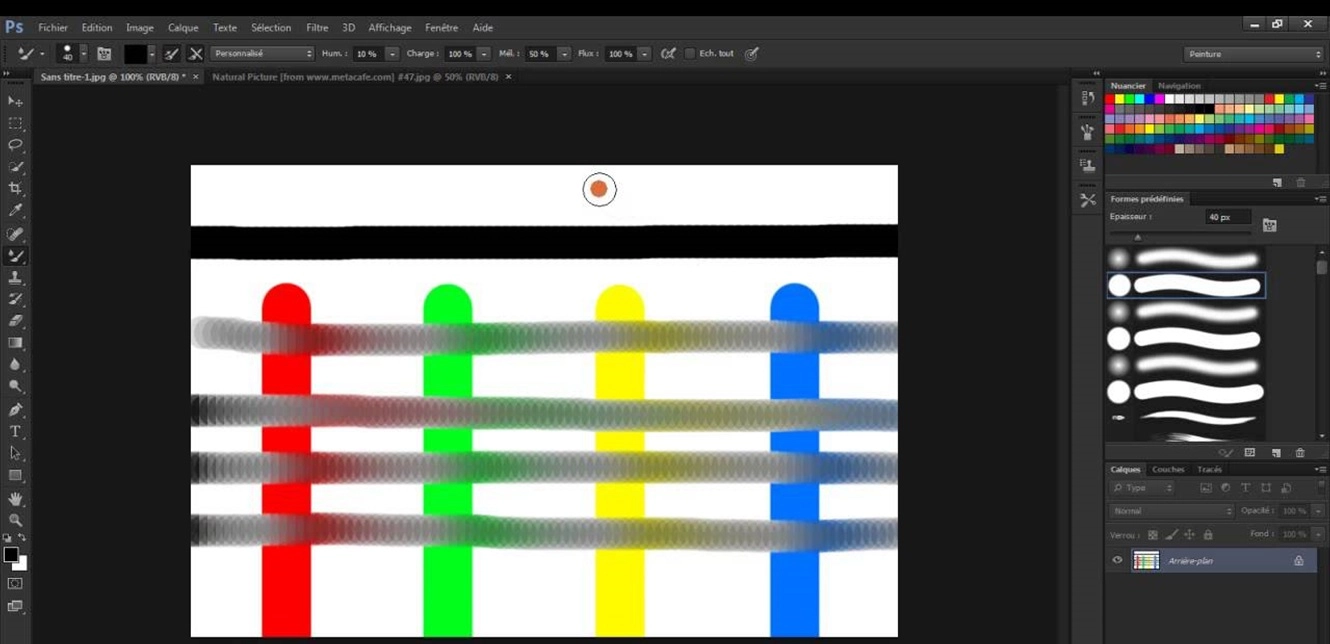
Task: Open the Filtre menu
Action: tap(317, 28)
